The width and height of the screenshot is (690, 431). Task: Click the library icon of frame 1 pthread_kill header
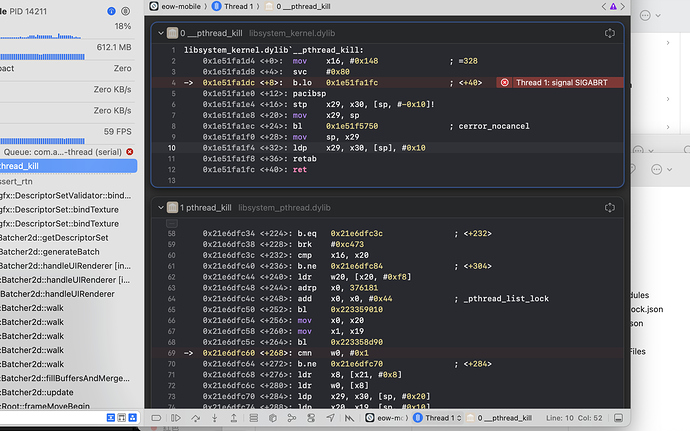(x=172, y=207)
